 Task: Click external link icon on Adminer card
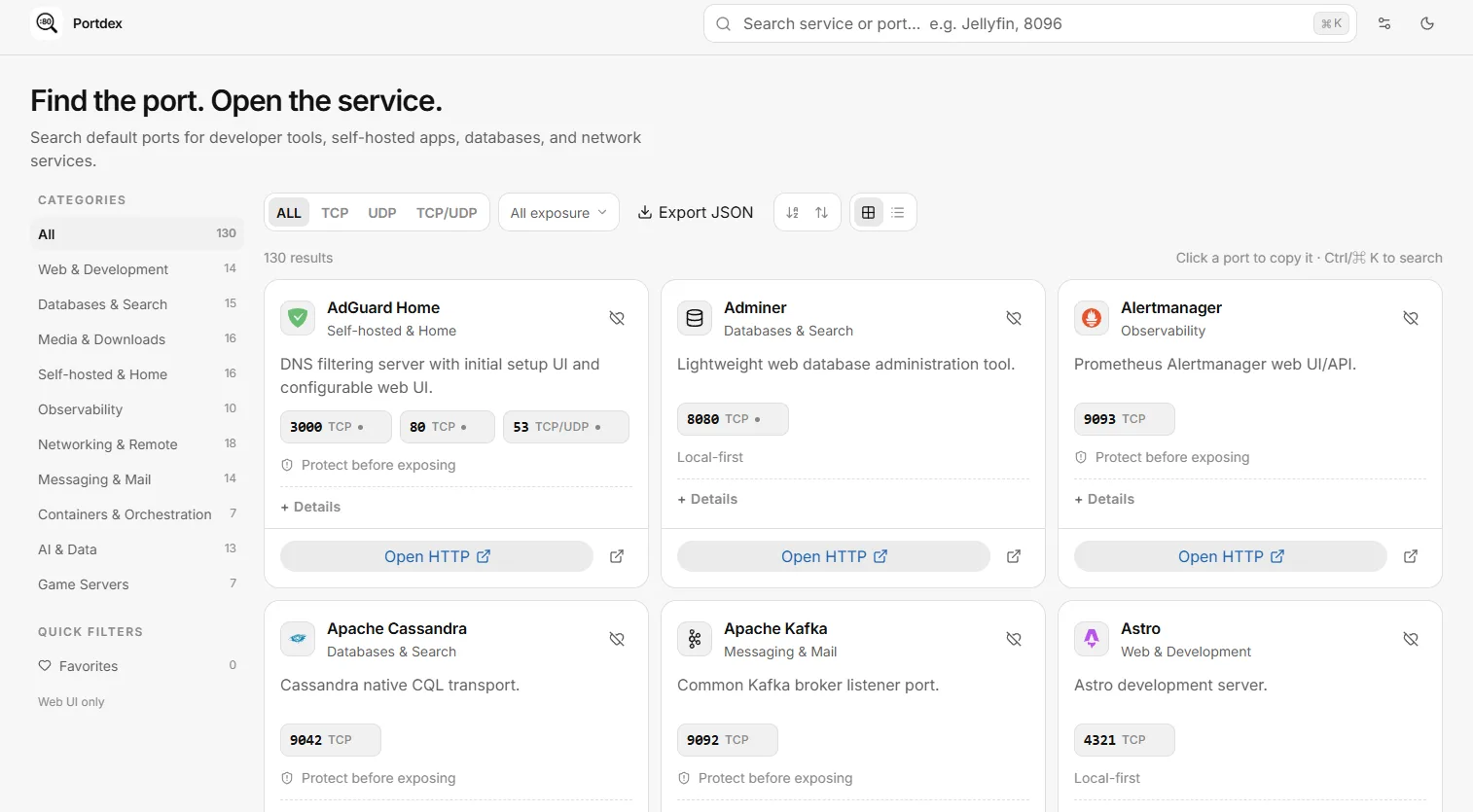1014,556
